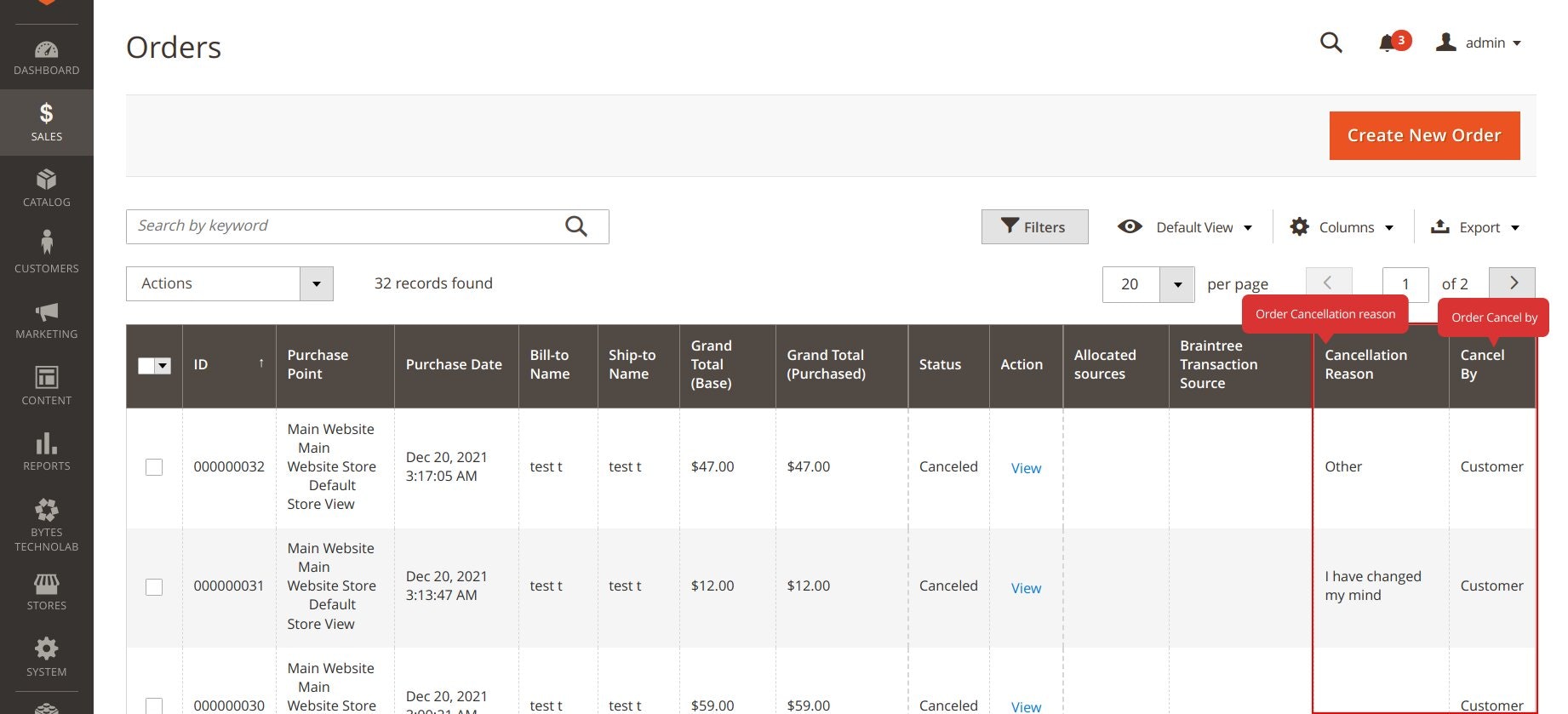Sort by Purchase Date column header

click(456, 365)
